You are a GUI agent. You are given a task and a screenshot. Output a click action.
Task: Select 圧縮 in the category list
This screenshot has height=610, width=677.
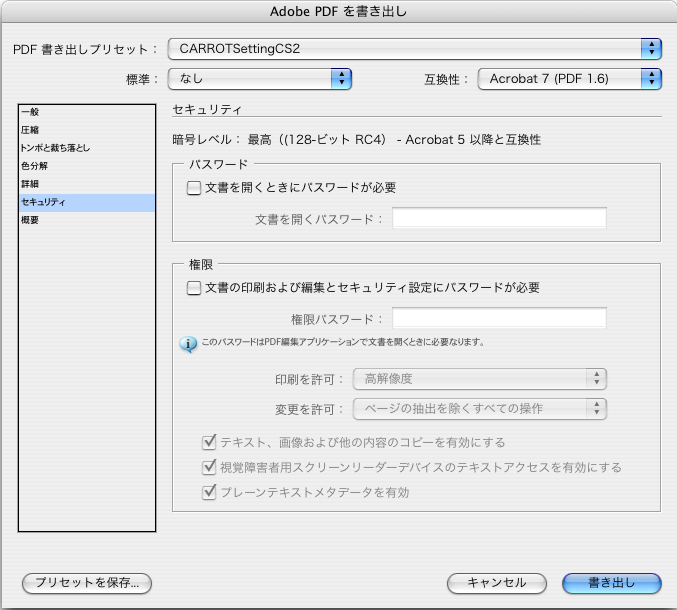[87, 130]
